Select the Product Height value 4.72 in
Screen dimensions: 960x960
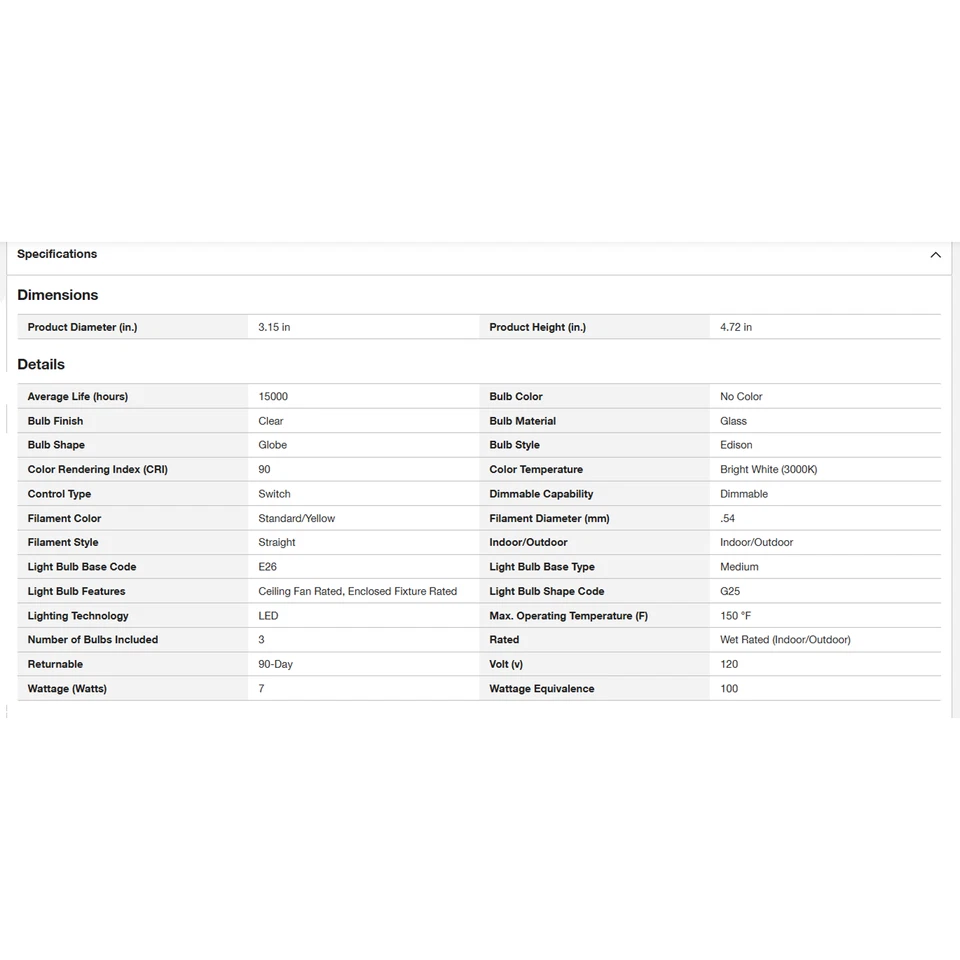[x=736, y=327]
